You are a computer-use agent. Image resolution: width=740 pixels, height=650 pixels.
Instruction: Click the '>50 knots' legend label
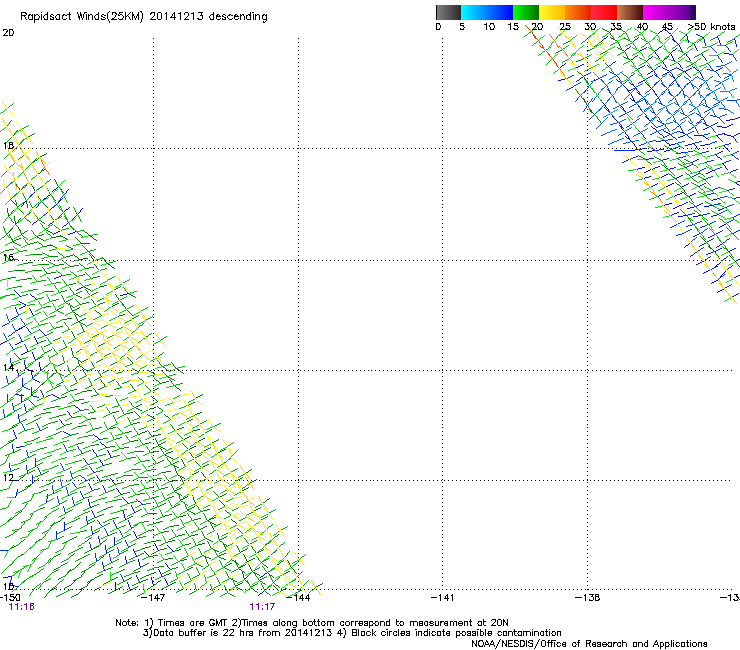click(711, 27)
